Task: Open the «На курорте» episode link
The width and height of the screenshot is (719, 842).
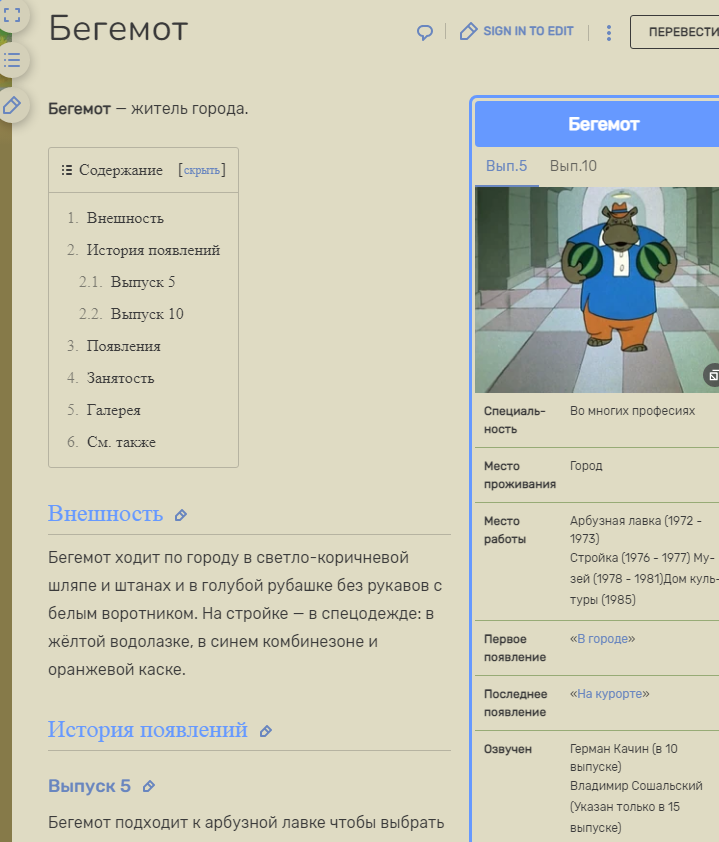Action: 609,694
